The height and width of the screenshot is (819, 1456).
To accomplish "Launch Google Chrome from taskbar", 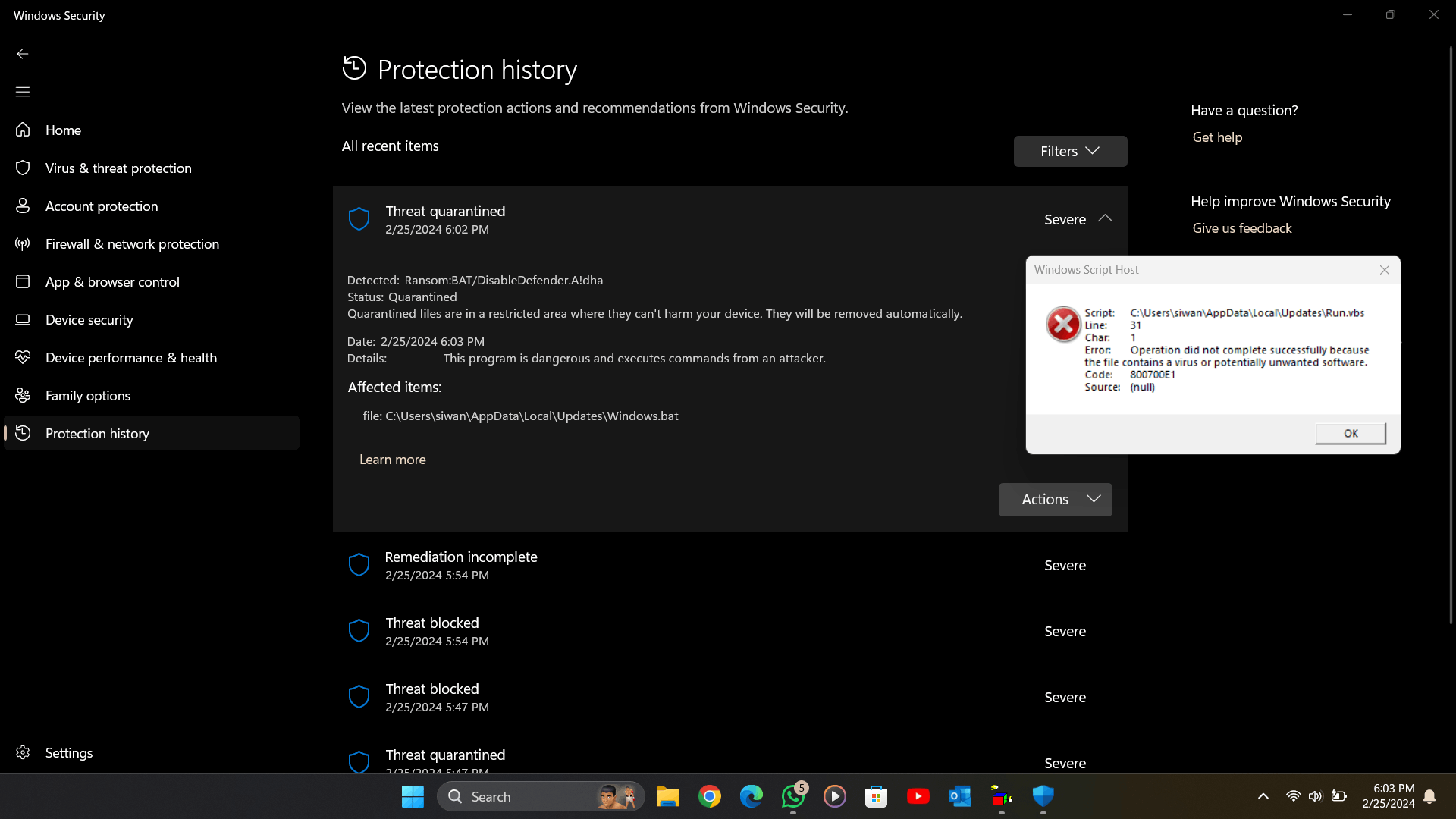I will (x=710, y=796).
